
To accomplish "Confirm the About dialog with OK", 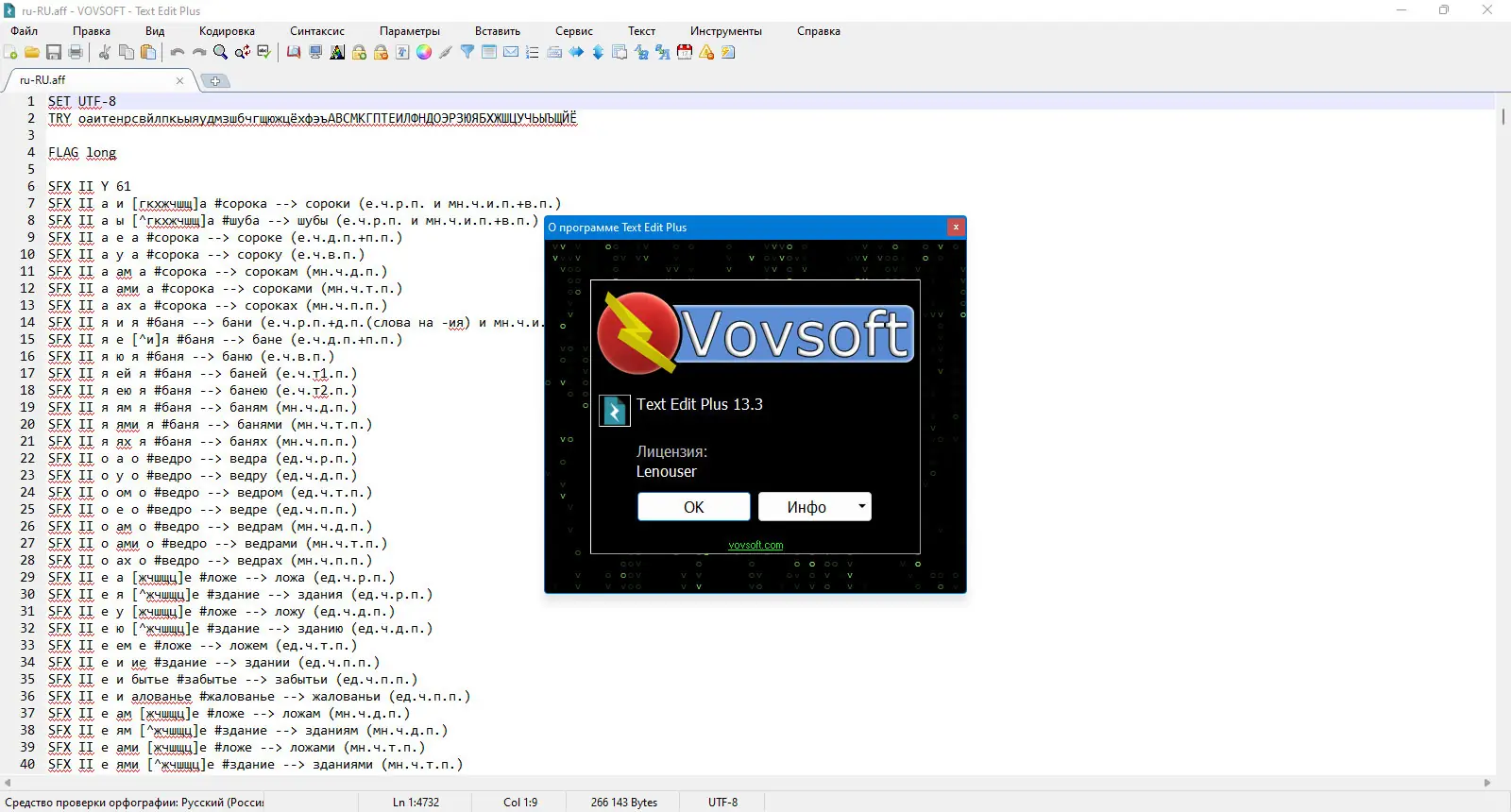I will coord(694,507).
